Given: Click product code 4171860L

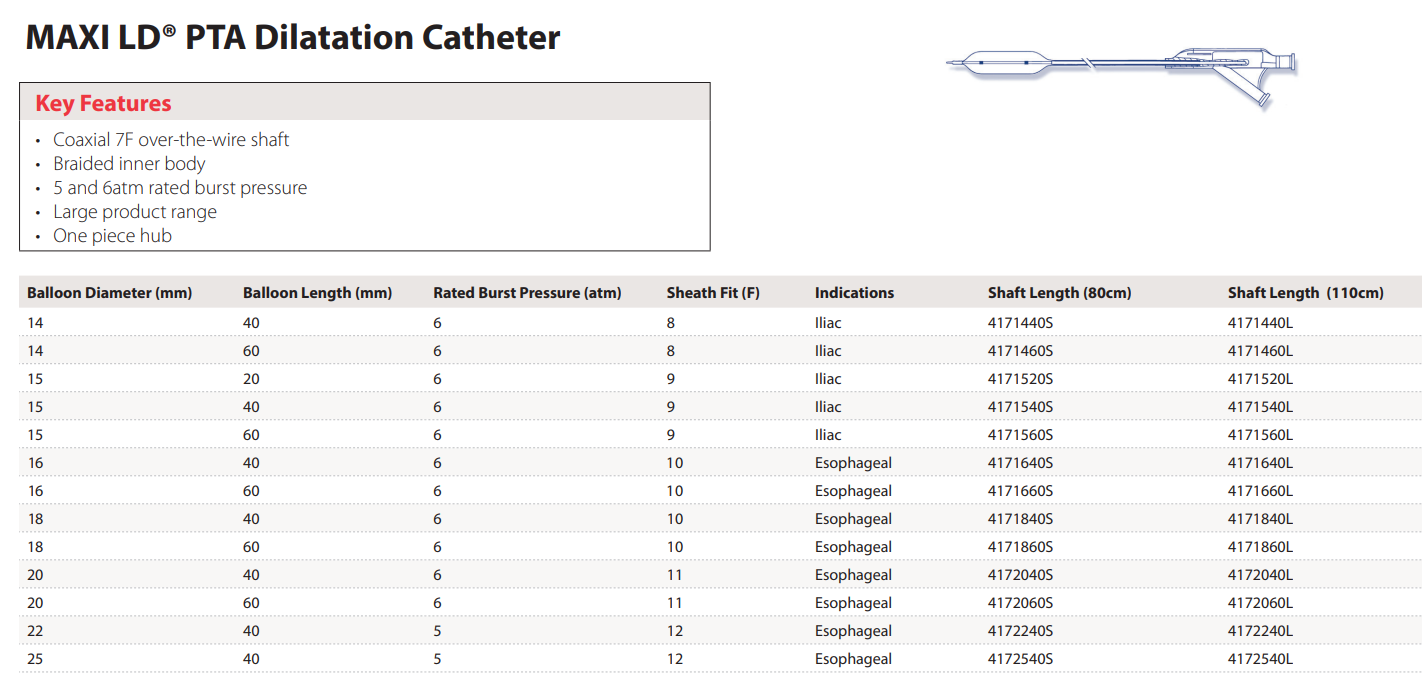Looking at the screenshot, I should pos(1260,547).
